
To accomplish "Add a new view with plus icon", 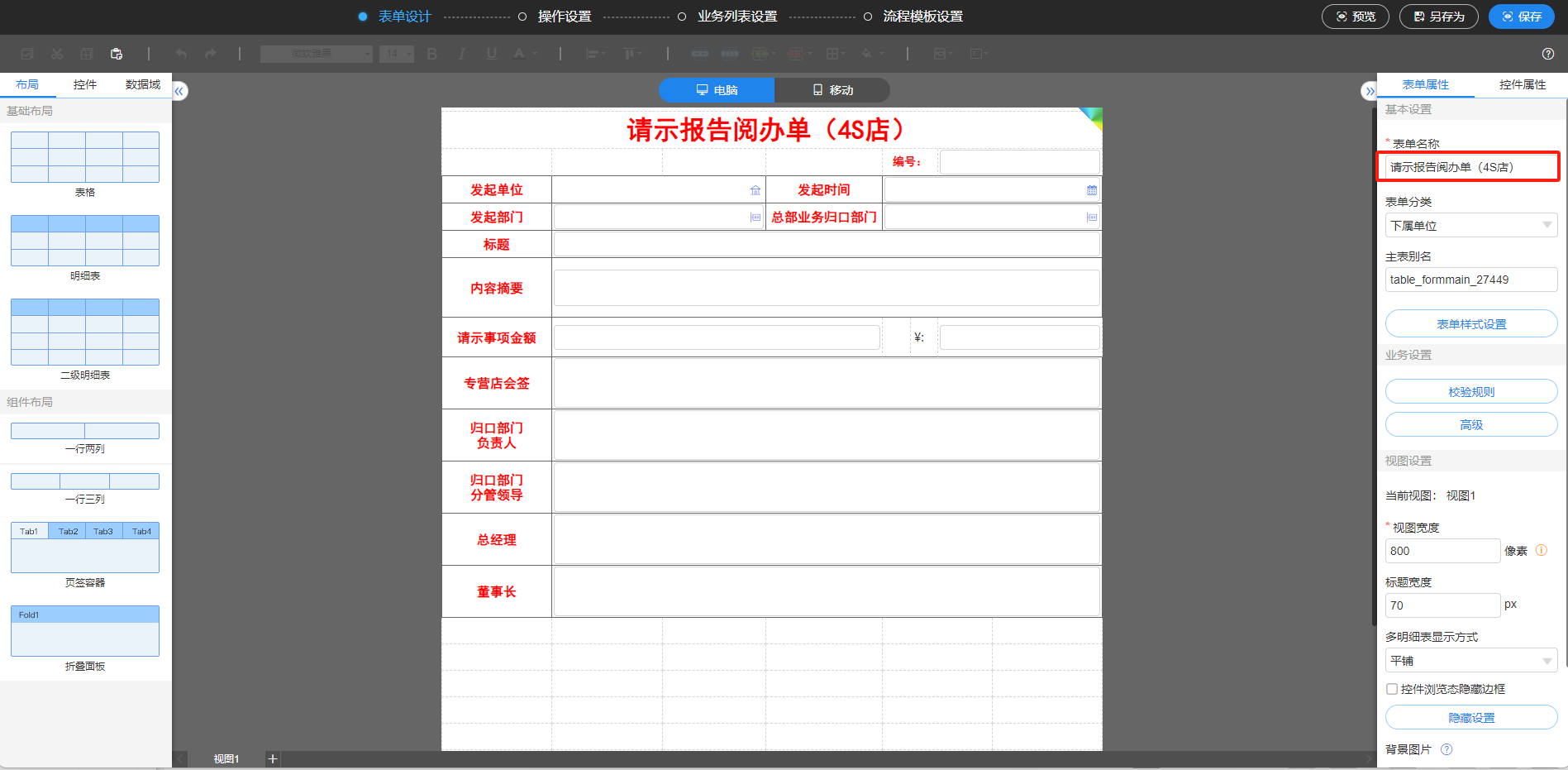I will point(273,758).
